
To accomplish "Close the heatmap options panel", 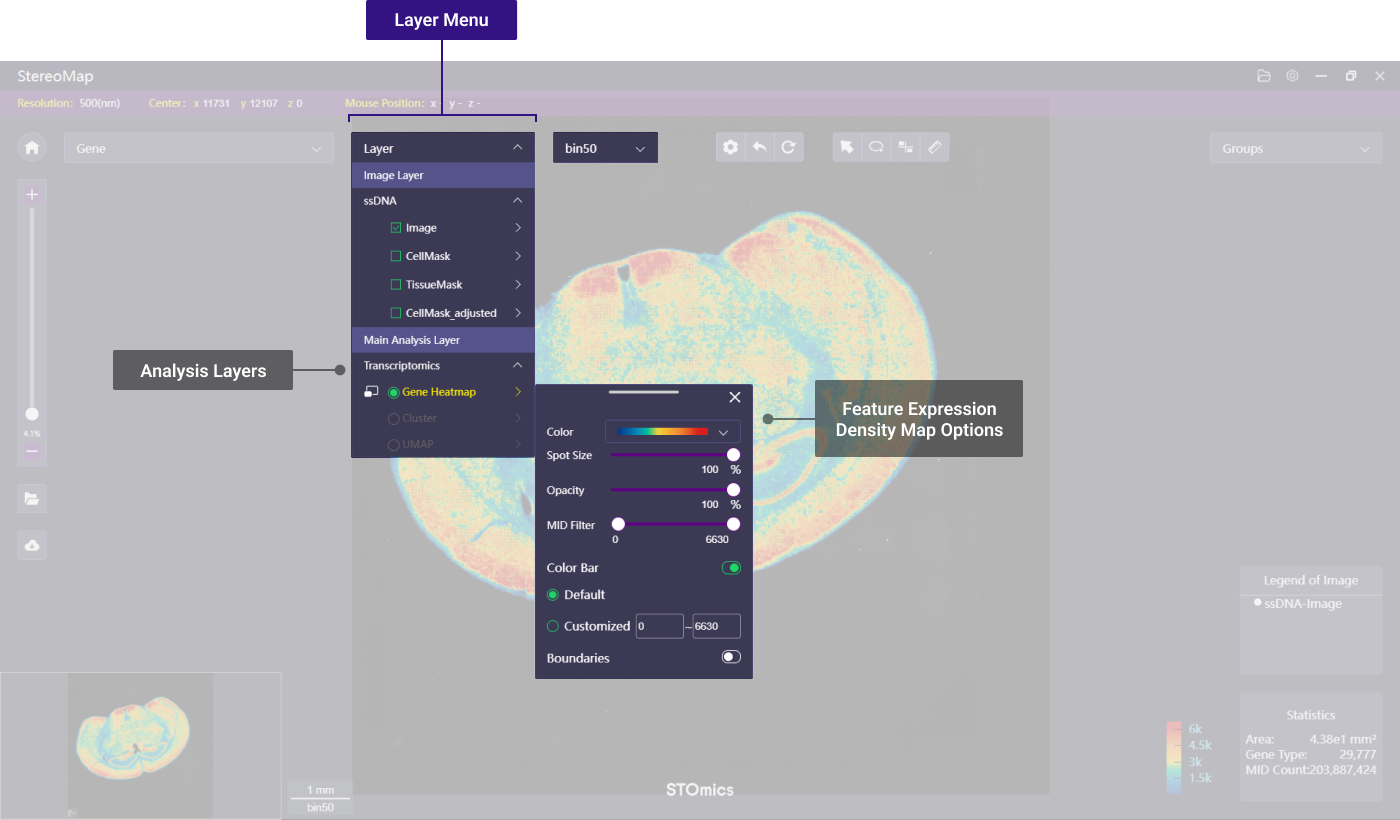I will click(735, 397).
